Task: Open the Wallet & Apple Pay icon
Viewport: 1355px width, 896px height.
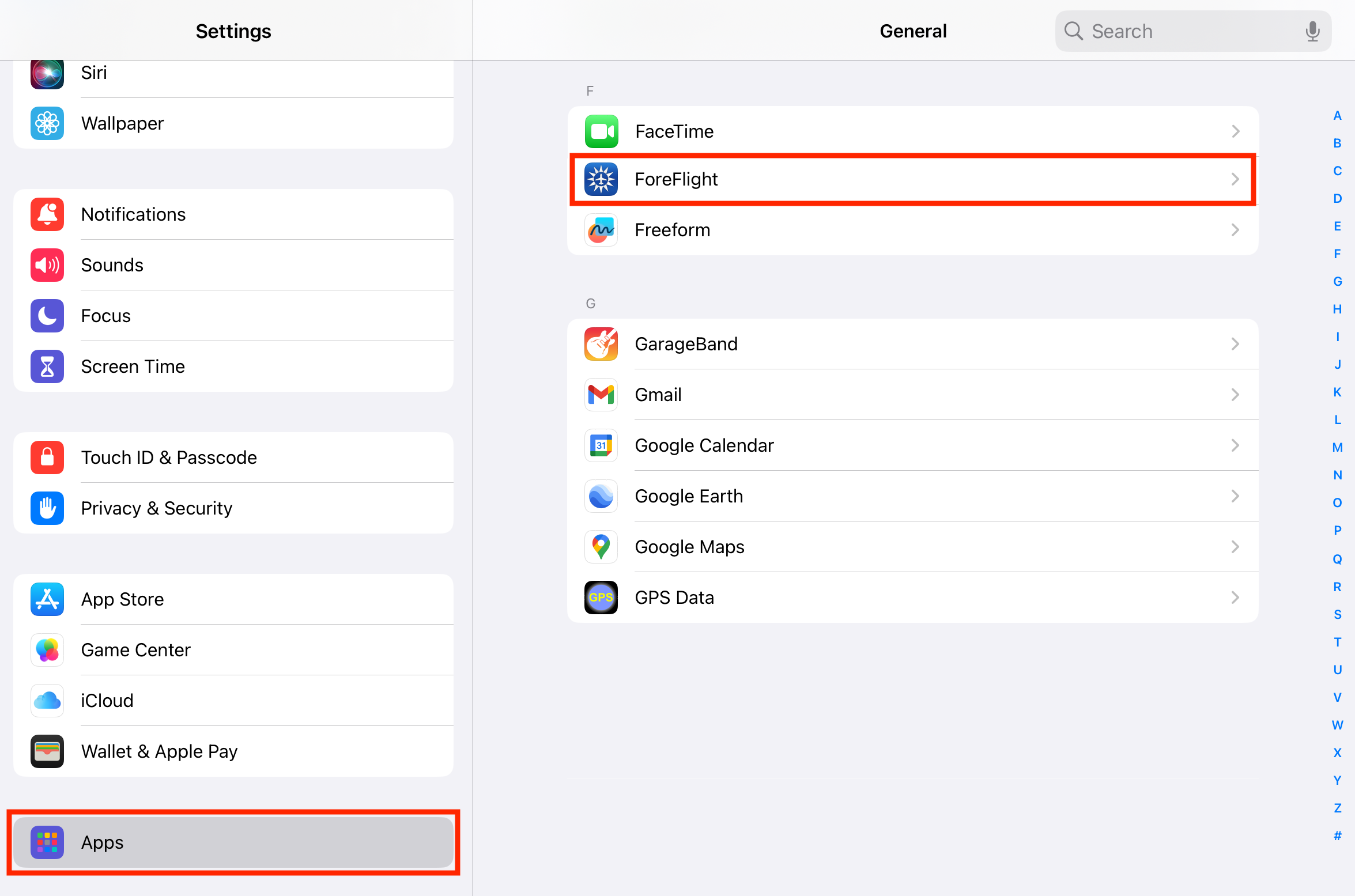Action: coord(47,751)
